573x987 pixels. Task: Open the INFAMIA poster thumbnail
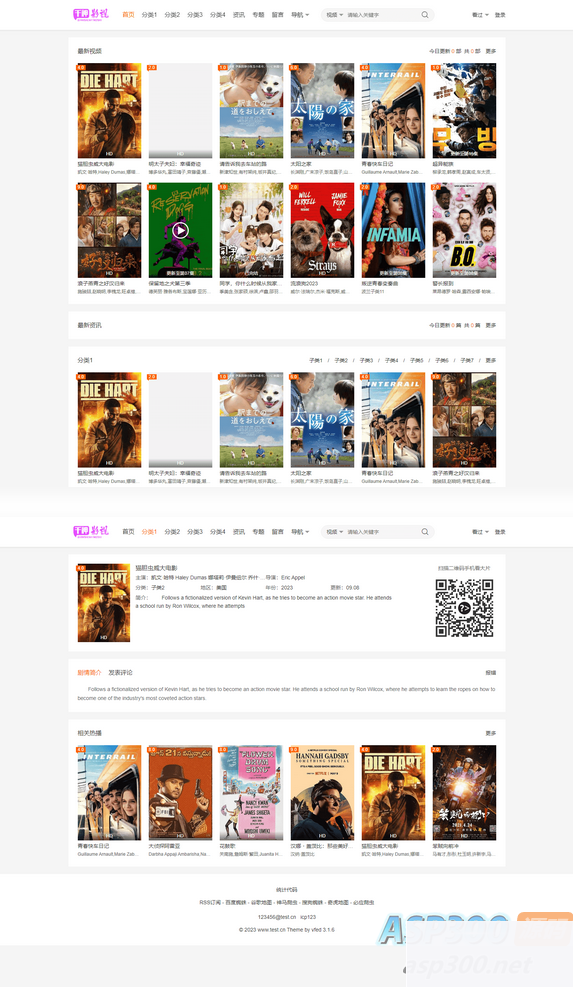(394, 230)
